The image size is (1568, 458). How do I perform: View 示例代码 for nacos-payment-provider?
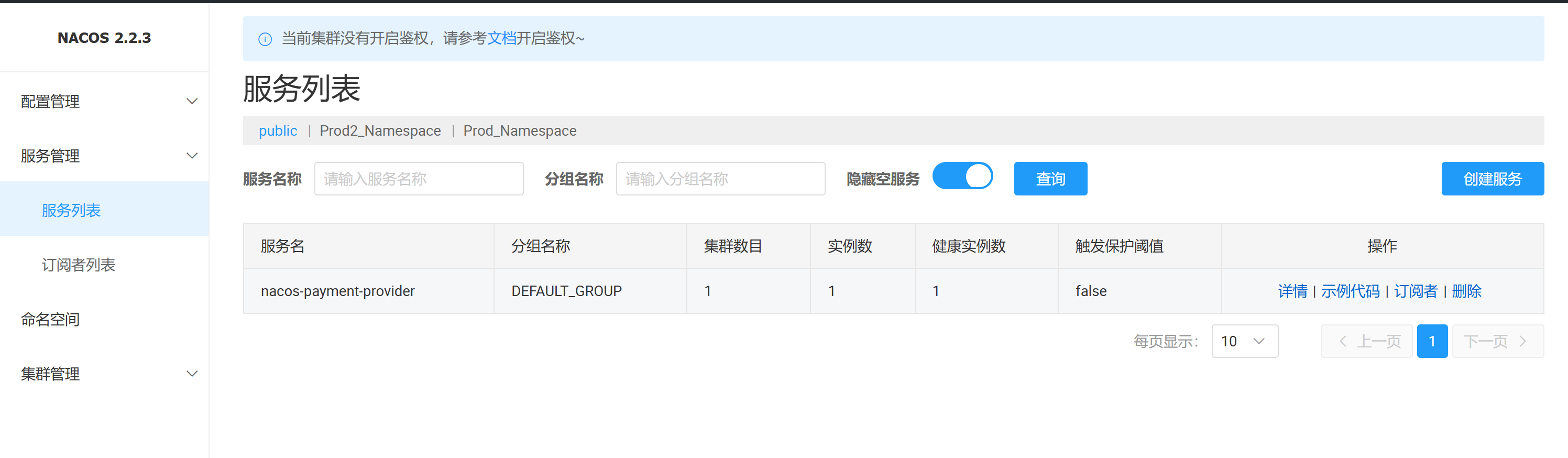(1350, 291)
